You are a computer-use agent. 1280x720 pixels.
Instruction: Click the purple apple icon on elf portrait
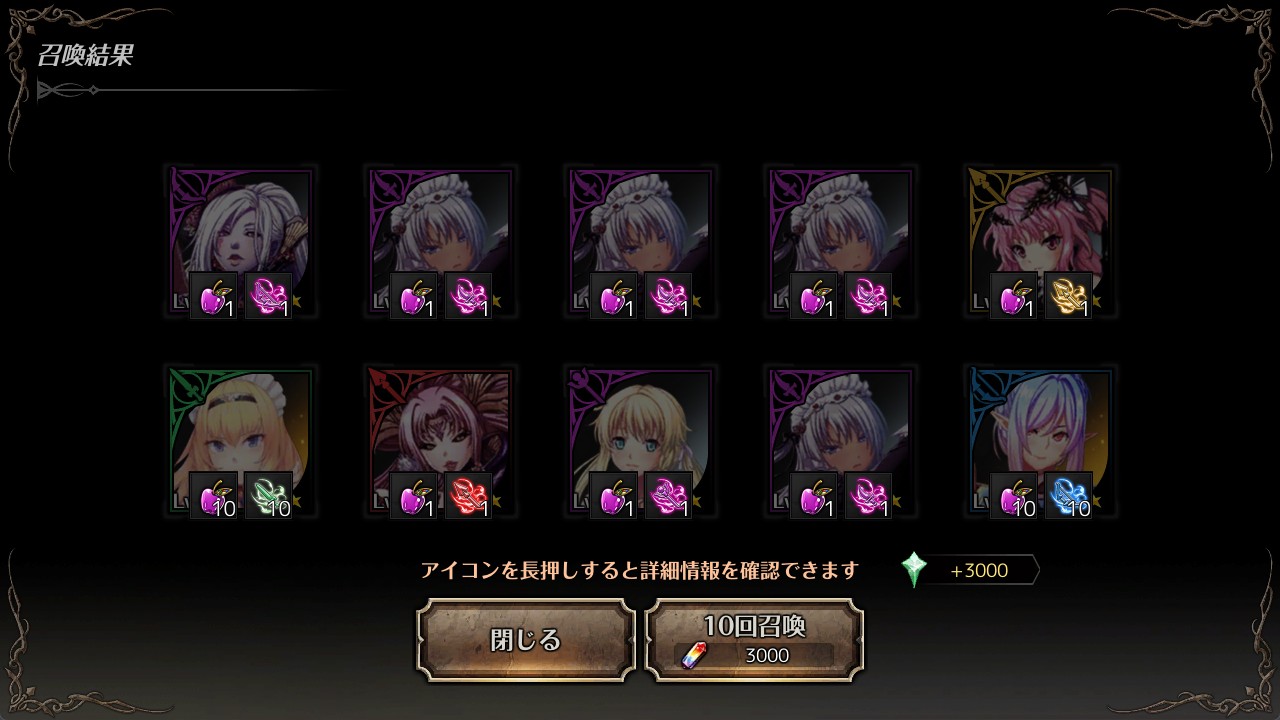(1014, 496)
